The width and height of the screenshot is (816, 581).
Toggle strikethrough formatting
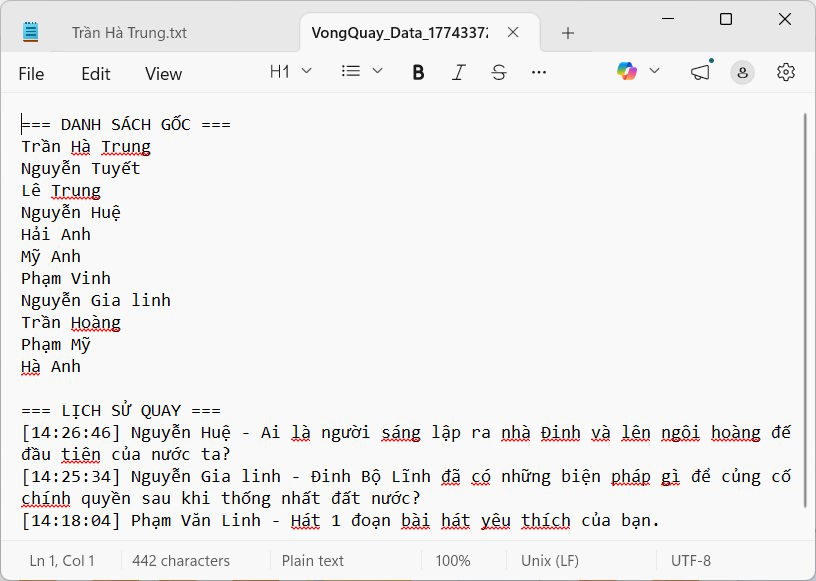498,71
